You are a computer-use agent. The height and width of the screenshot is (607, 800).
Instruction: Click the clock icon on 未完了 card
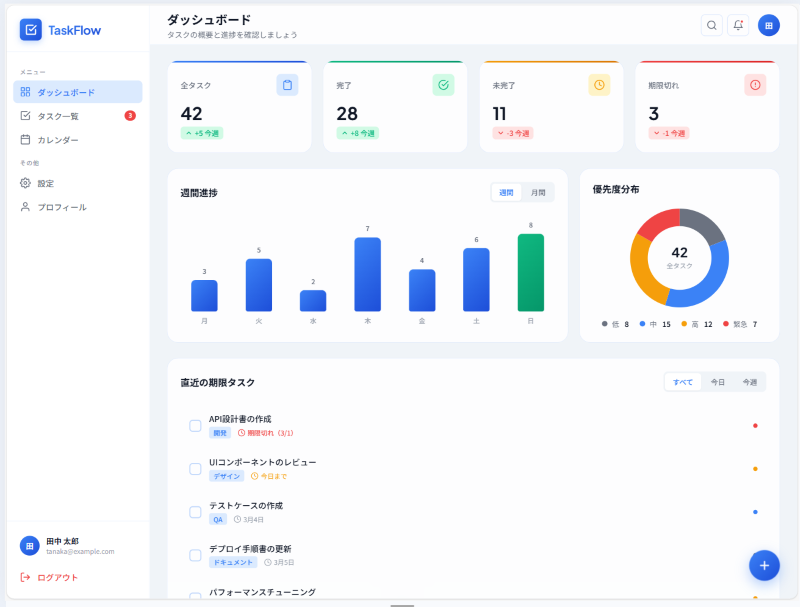coord(599,85)
